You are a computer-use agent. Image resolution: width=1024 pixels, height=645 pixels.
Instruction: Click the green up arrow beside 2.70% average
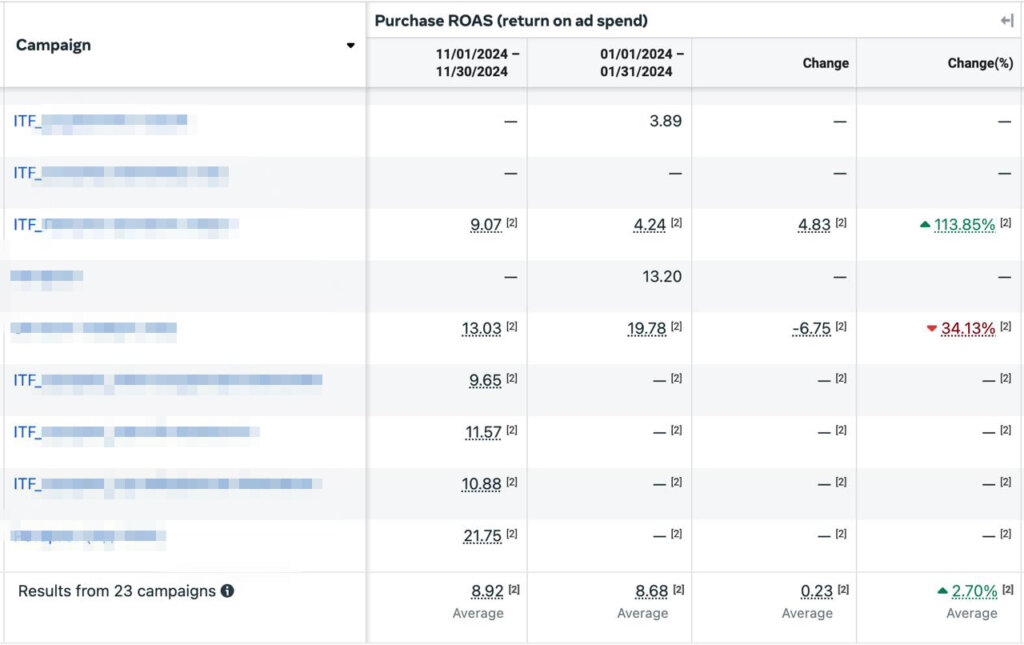(x=942, y=591)
